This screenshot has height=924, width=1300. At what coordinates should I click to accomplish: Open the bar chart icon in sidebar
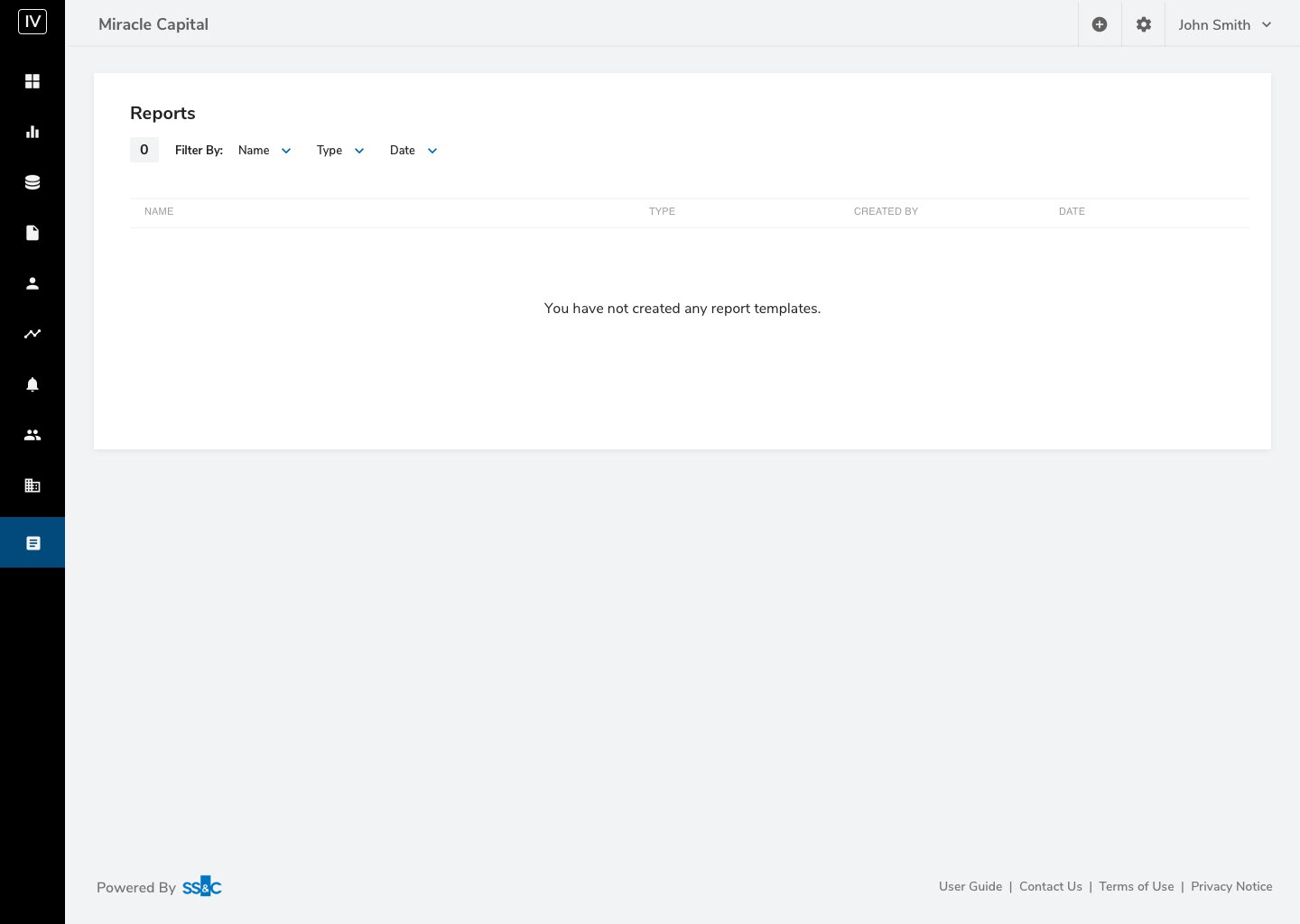32,132
